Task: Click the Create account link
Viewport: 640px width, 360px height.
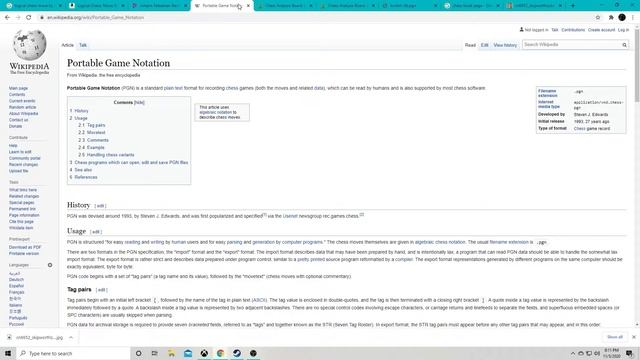Action: (601, 30)
